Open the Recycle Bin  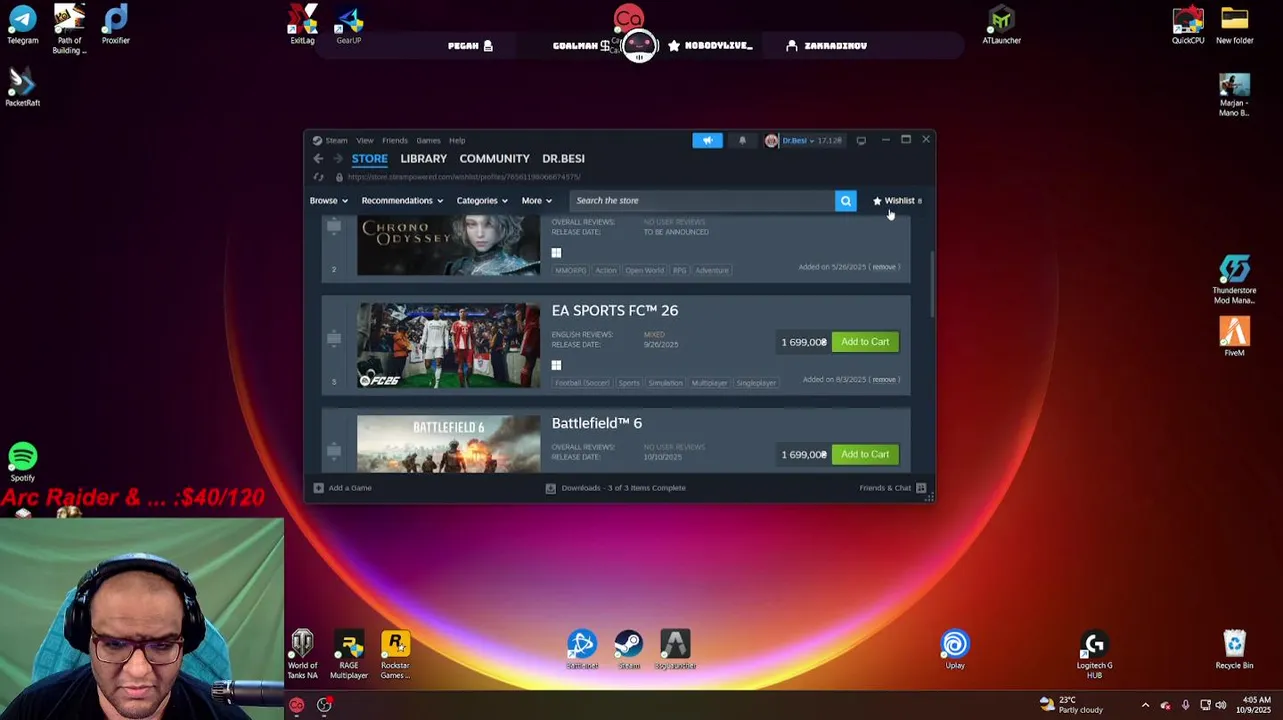1234,650
